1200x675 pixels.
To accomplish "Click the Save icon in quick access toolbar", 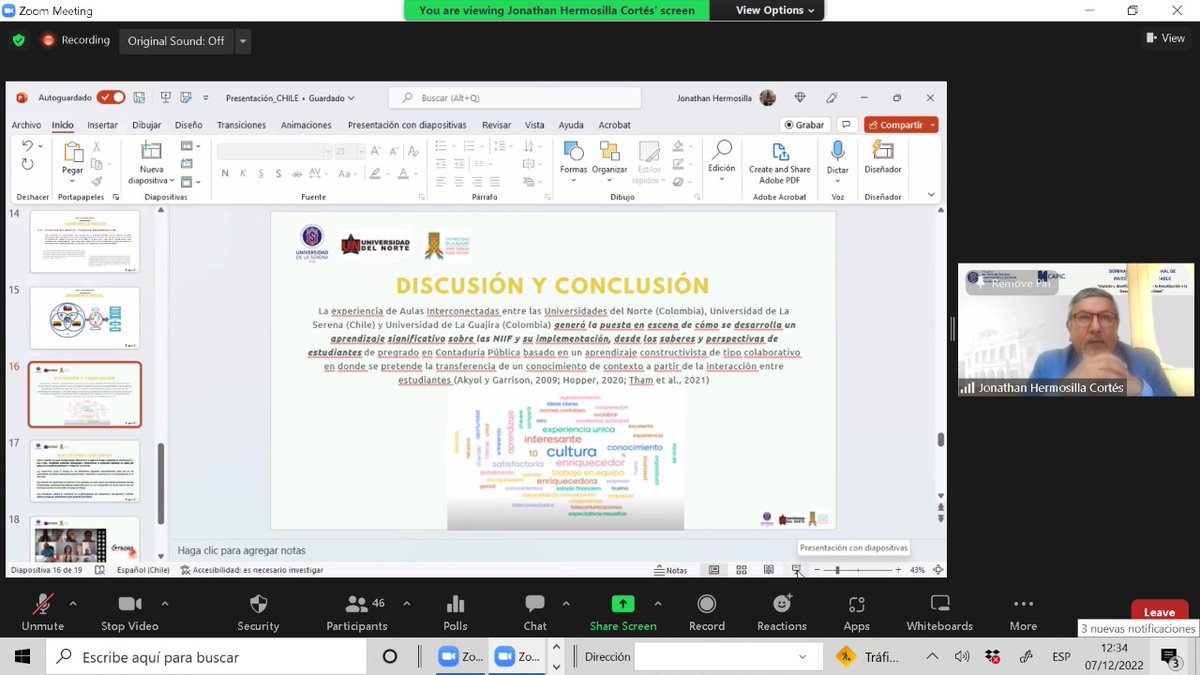I will pos(140,98).
